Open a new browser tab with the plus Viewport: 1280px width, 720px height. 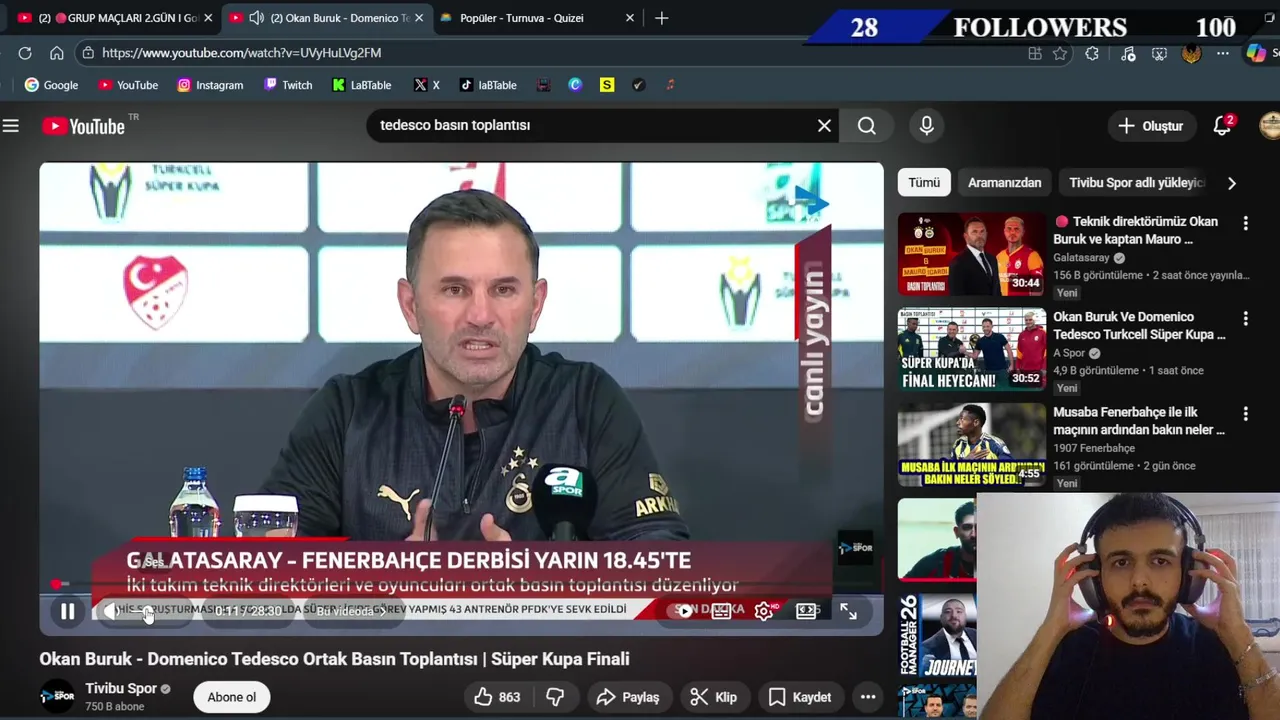pos(662,18)
